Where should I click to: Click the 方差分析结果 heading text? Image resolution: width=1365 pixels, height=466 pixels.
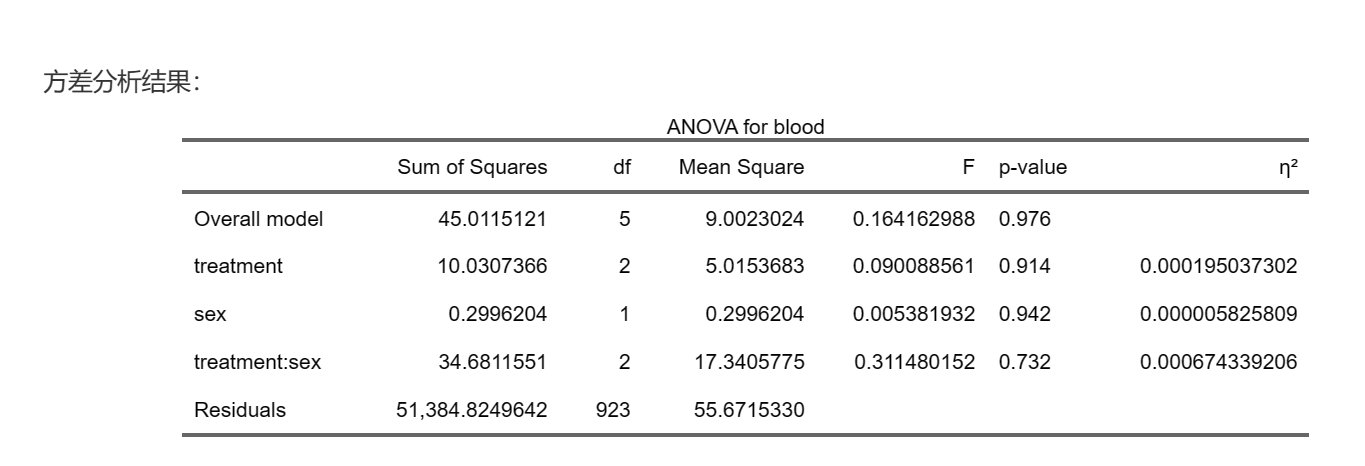click(121, 83)
